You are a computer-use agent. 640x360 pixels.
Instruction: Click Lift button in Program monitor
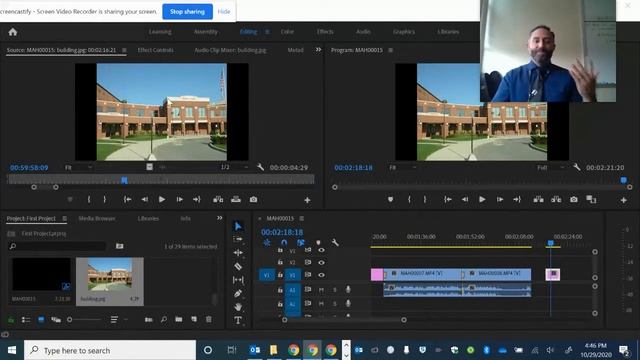coord(538,200)
